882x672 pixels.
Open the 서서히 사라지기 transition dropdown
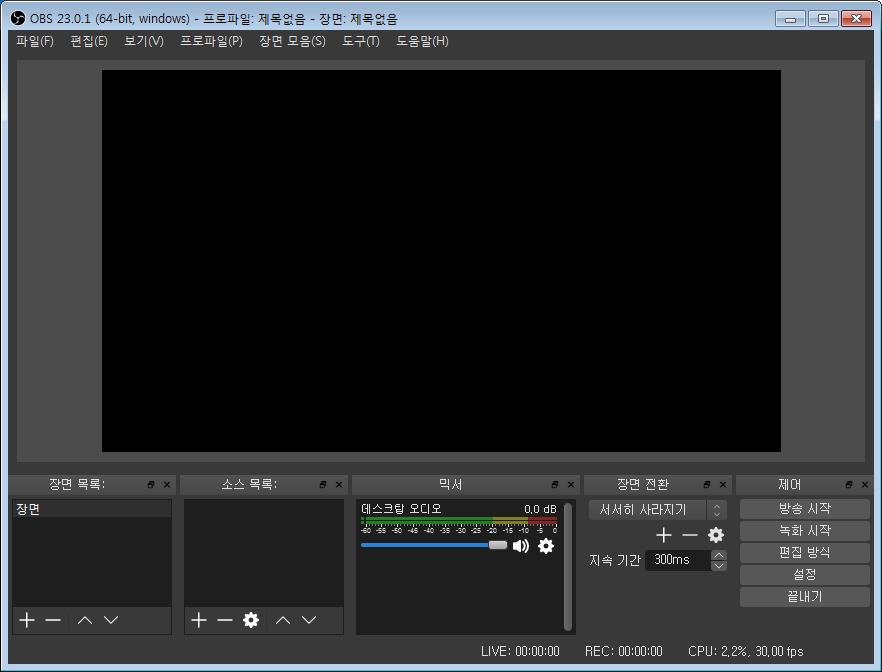658,509
